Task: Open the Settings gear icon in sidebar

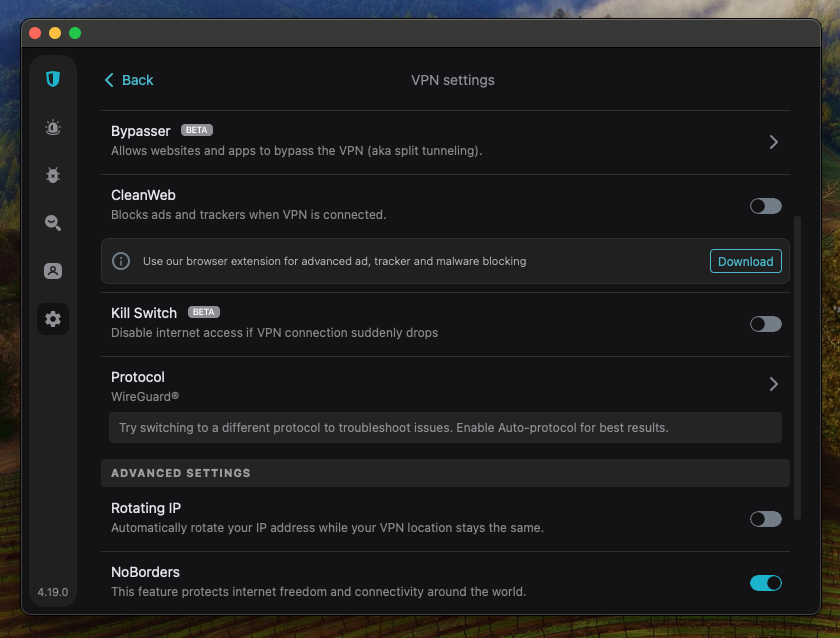Action: coord(52,319)
